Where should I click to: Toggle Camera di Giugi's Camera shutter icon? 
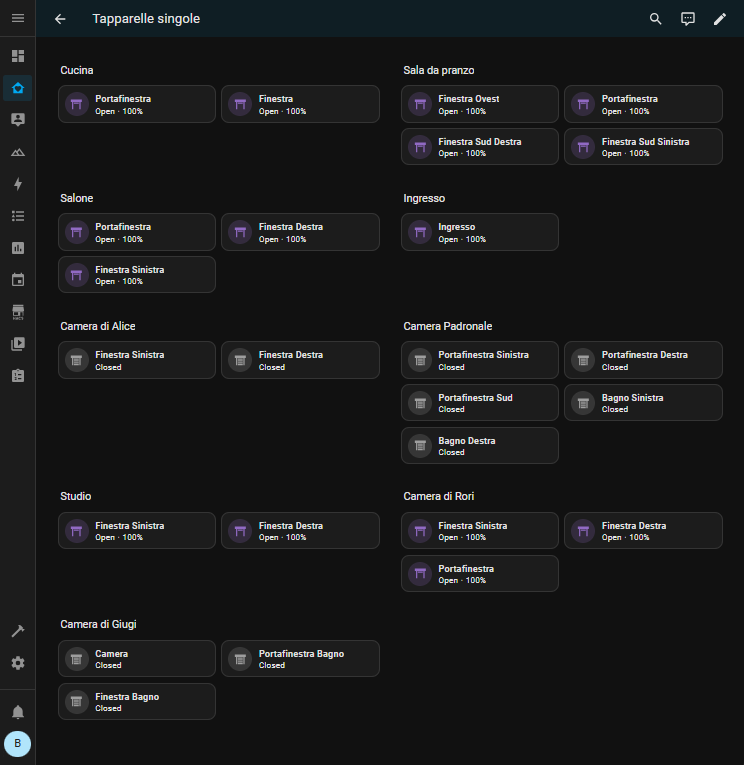pos(76,659)
